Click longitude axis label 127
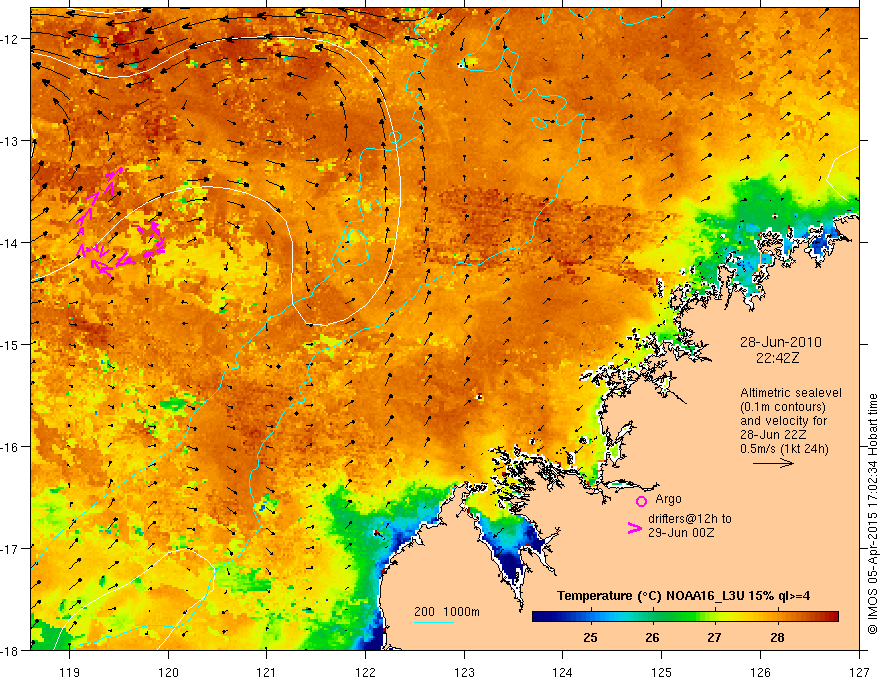This screenshot has width=880, height=680. [x=859, y=672]
